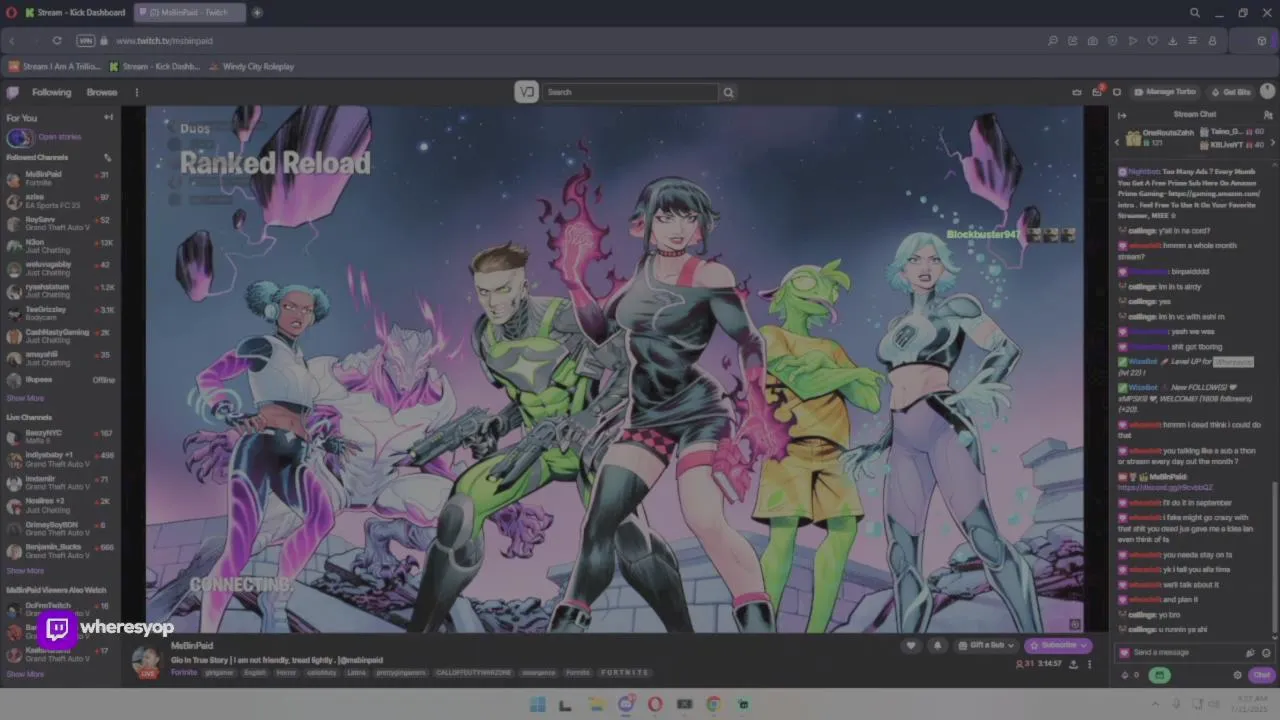This screenshot has height=720, width=1280.
Task: Open the CashNastyGaming channel
Action: pyautogui.click(x=60, y=336)
